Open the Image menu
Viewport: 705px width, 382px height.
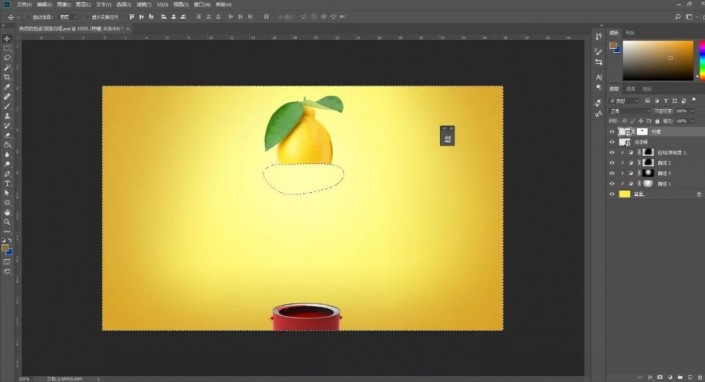point(63,4)
